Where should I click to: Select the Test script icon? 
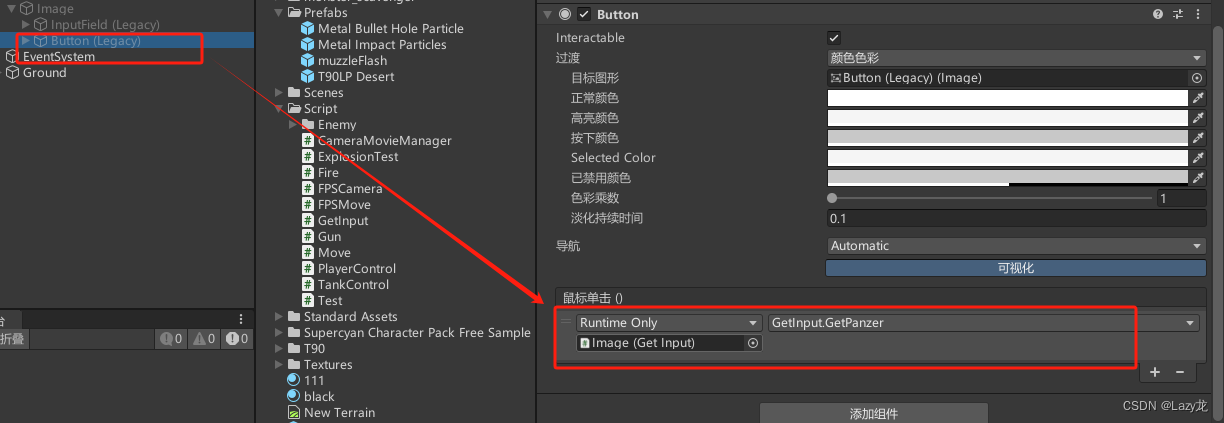coord(308,301)
